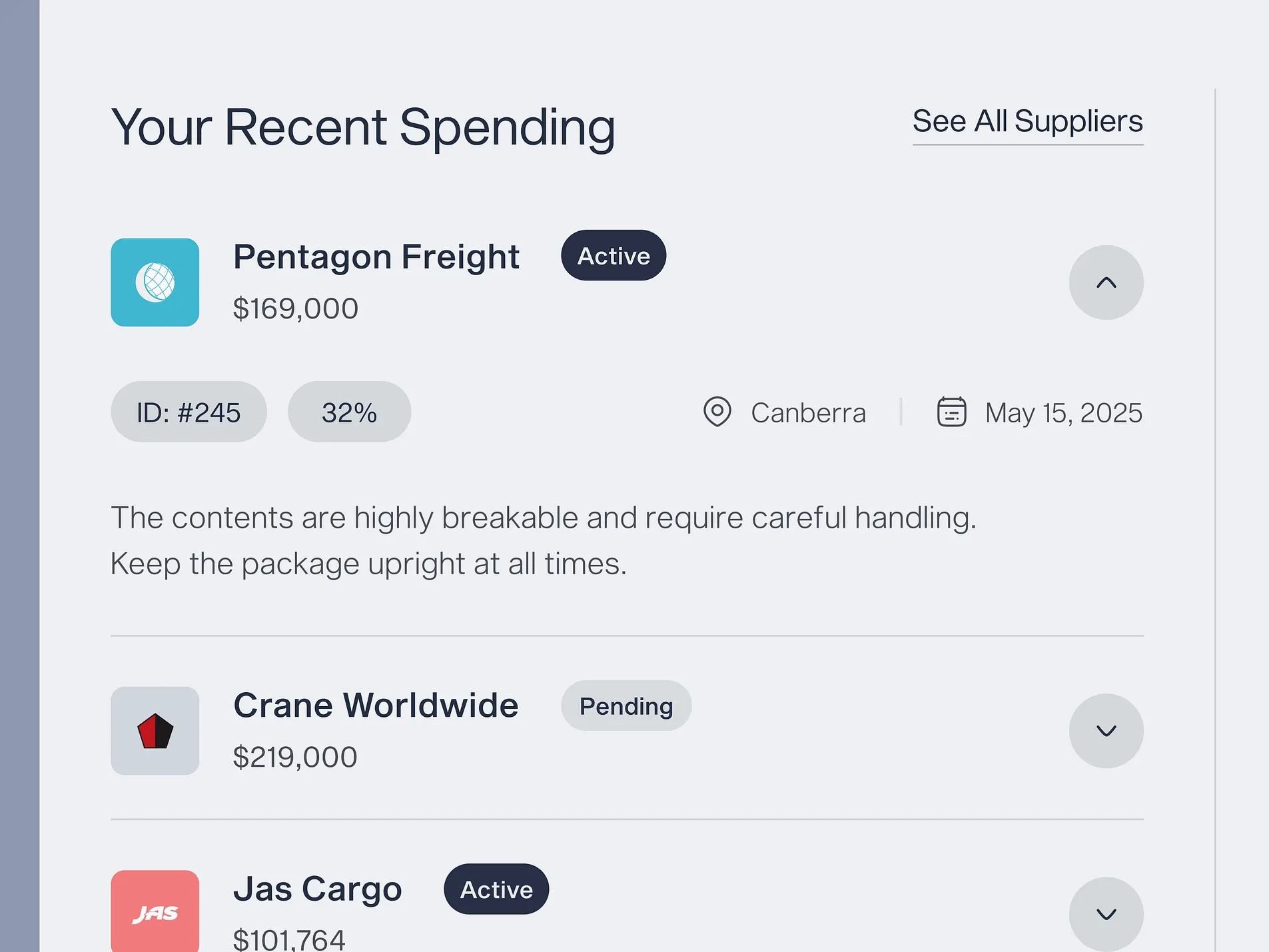Click the Active badge on Pentagon Freight
Viewport: 1269px width, 952px height.
click(614, 256)
